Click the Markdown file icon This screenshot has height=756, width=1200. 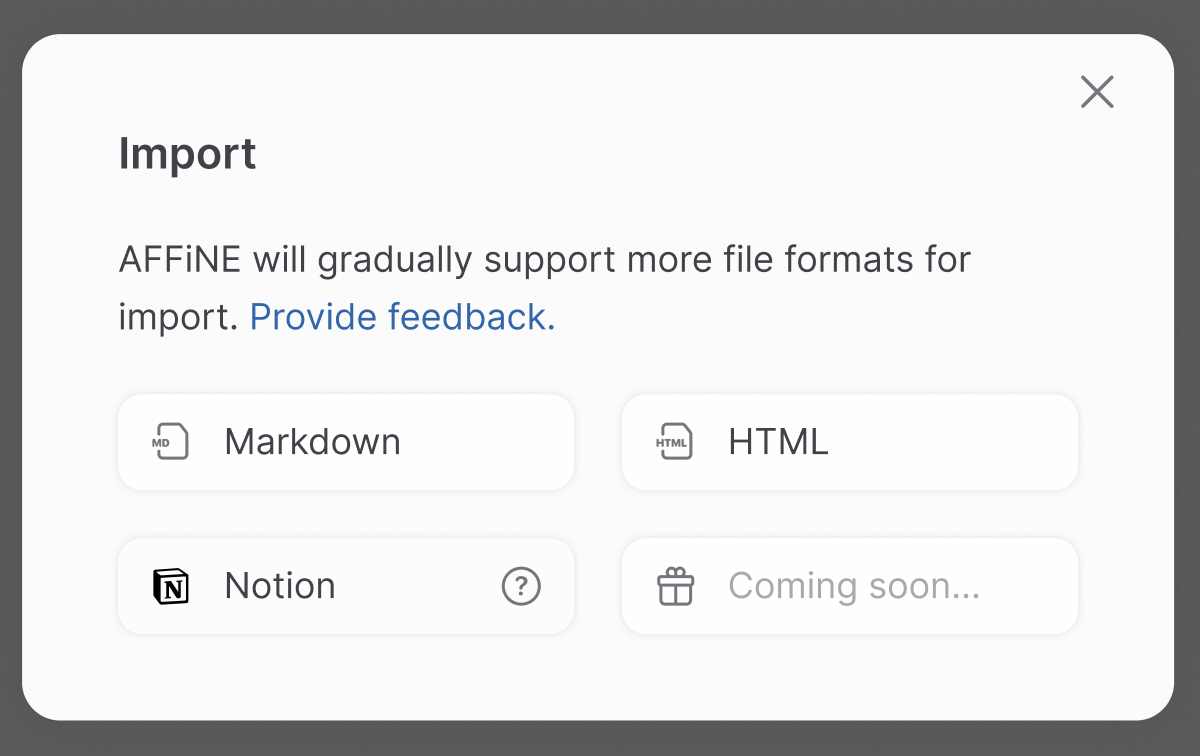171,441
